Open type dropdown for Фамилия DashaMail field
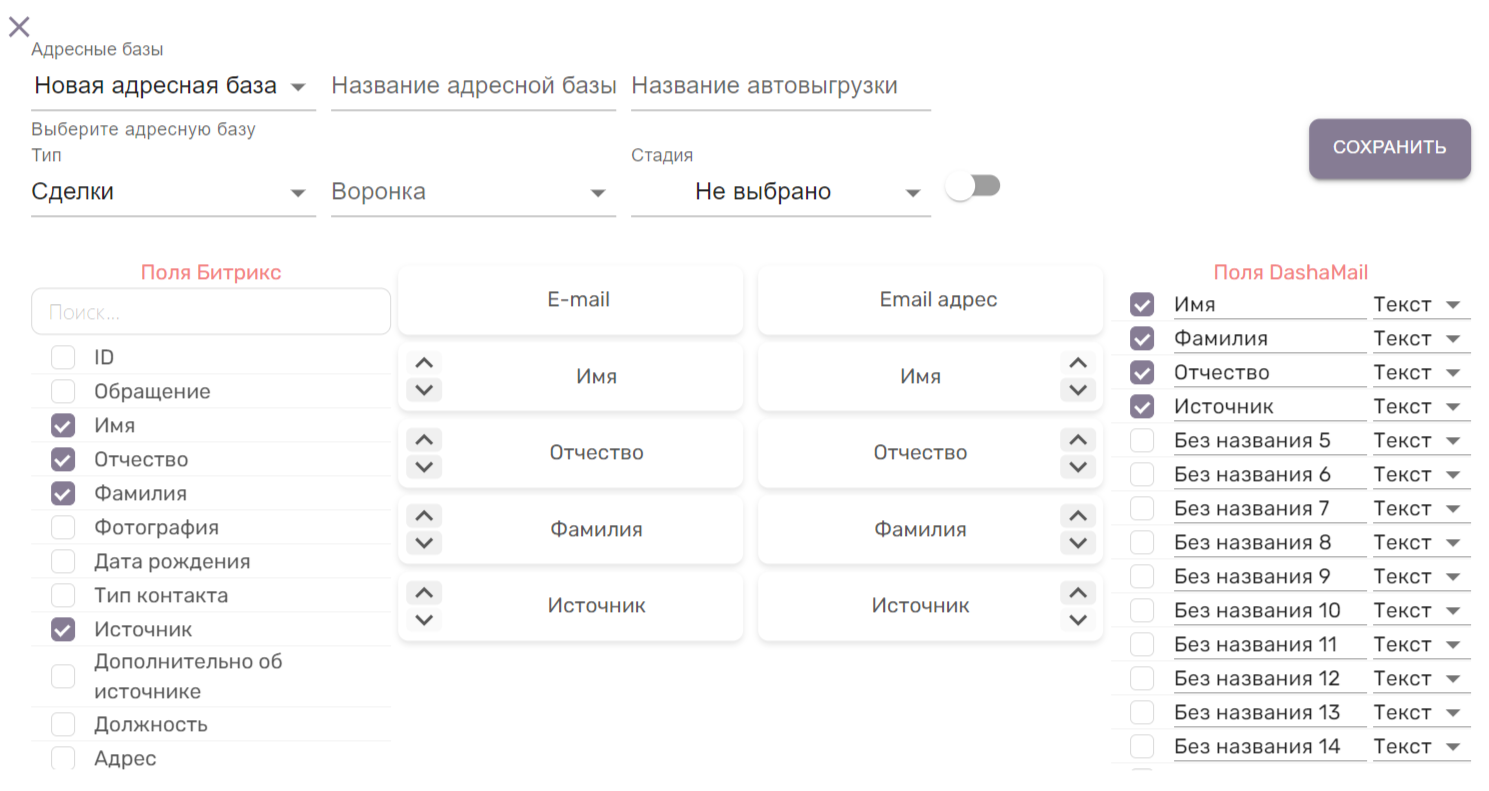The height and width of the screenshot is (791, 1489). tap(1420, 339)
